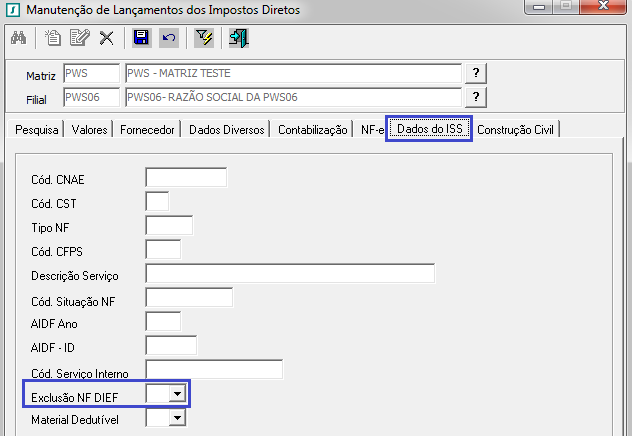The width and height of the screenshot is (632, 436).
Task: Focus the Cód. Situação NF field
Action: (x=189, y=297)
